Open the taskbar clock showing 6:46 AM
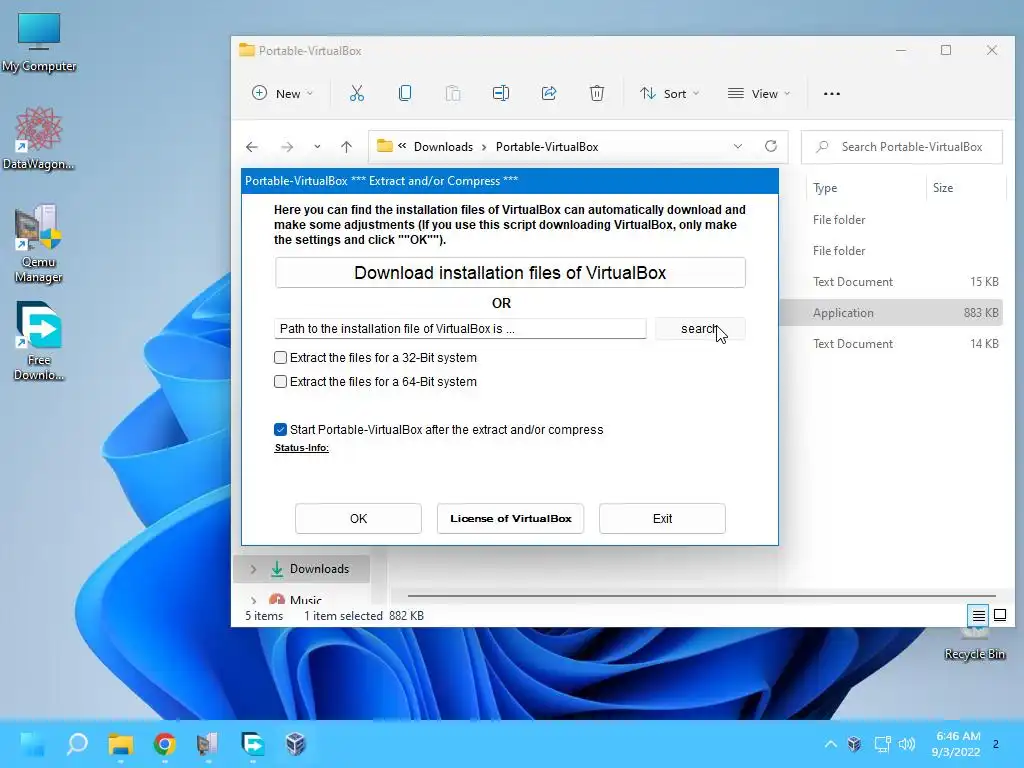This screenshot has width=1024, height=768. click(x=956, y=744)
